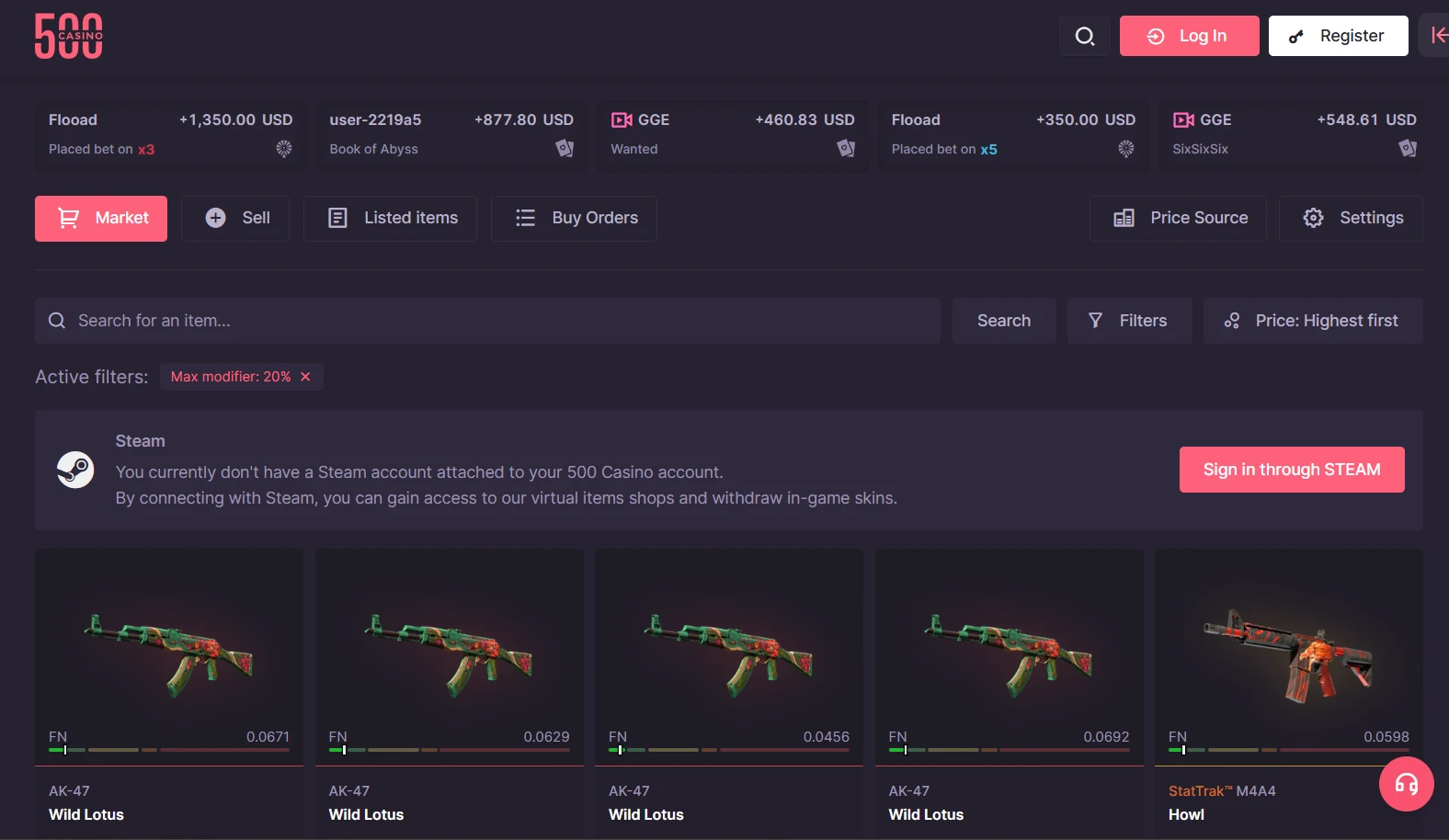Select AK-47 Wild Lotus with float 0.0456
This screenshot has width=1449, height=840.
click(x=729, y=694)
